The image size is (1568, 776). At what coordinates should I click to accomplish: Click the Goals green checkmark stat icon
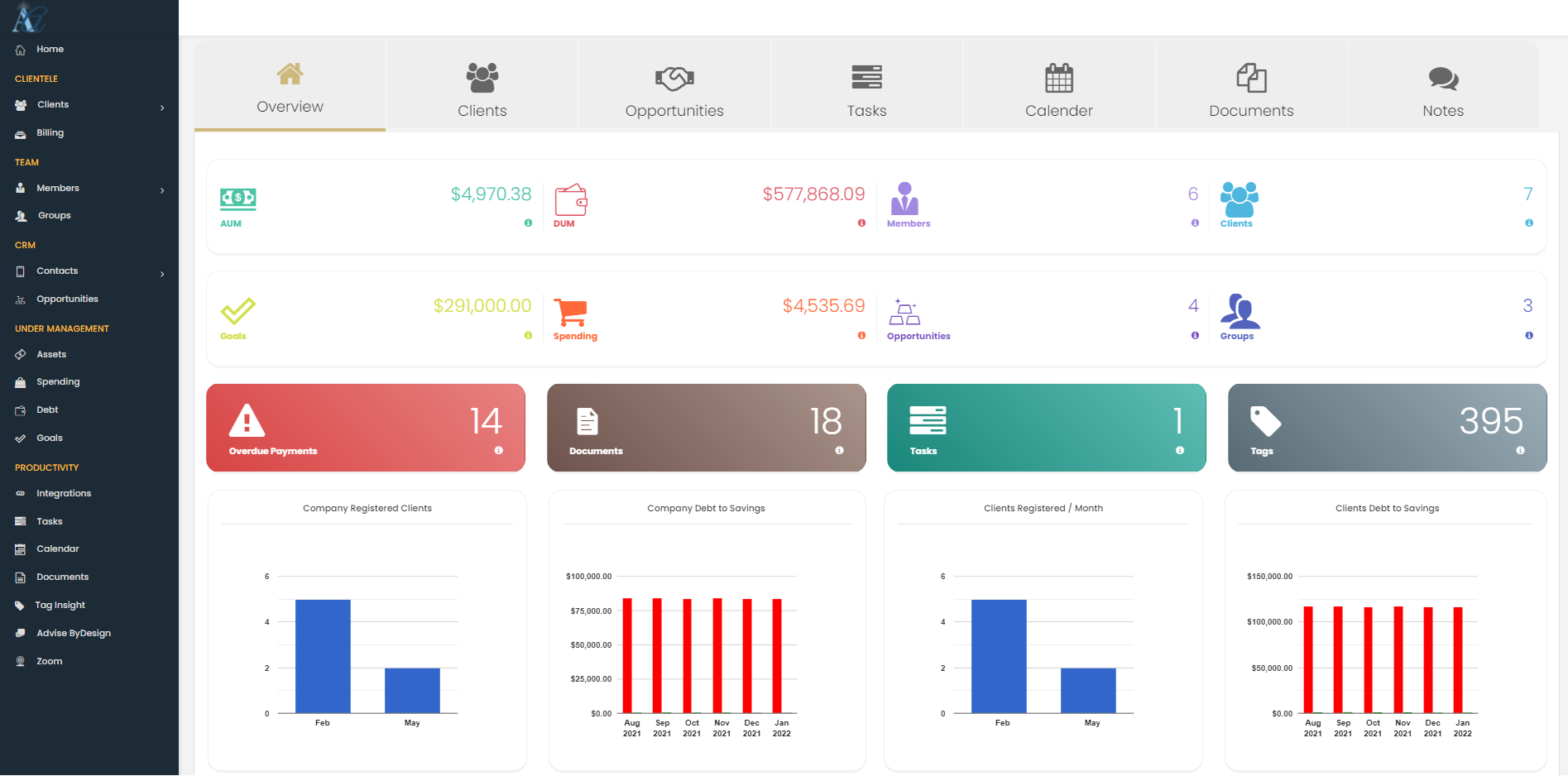tap(238, 311)
